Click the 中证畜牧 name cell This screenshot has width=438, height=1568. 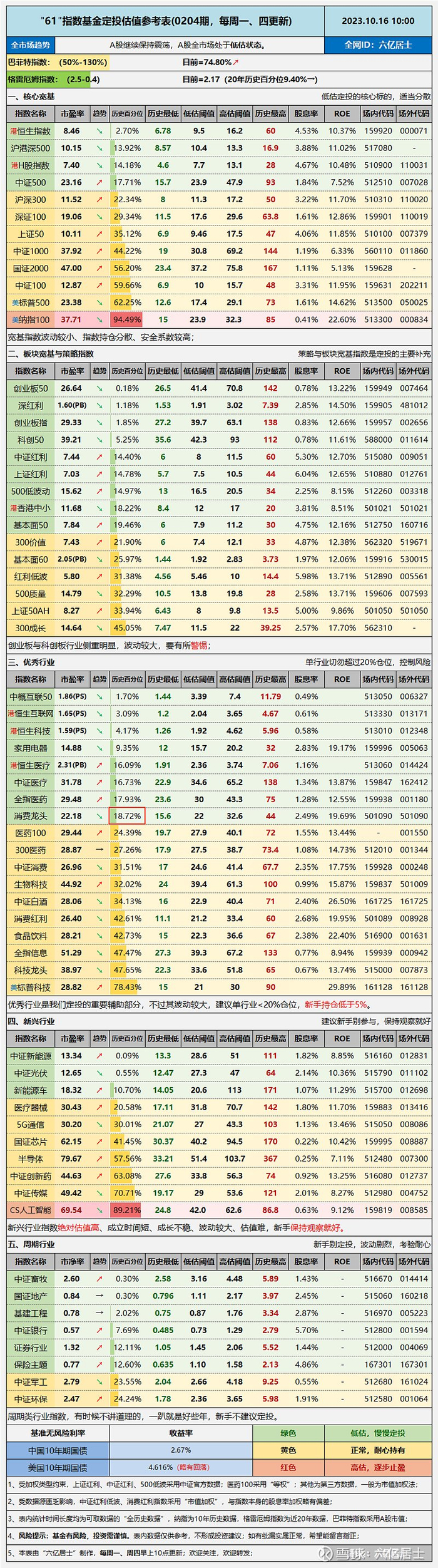(31, 1279)
